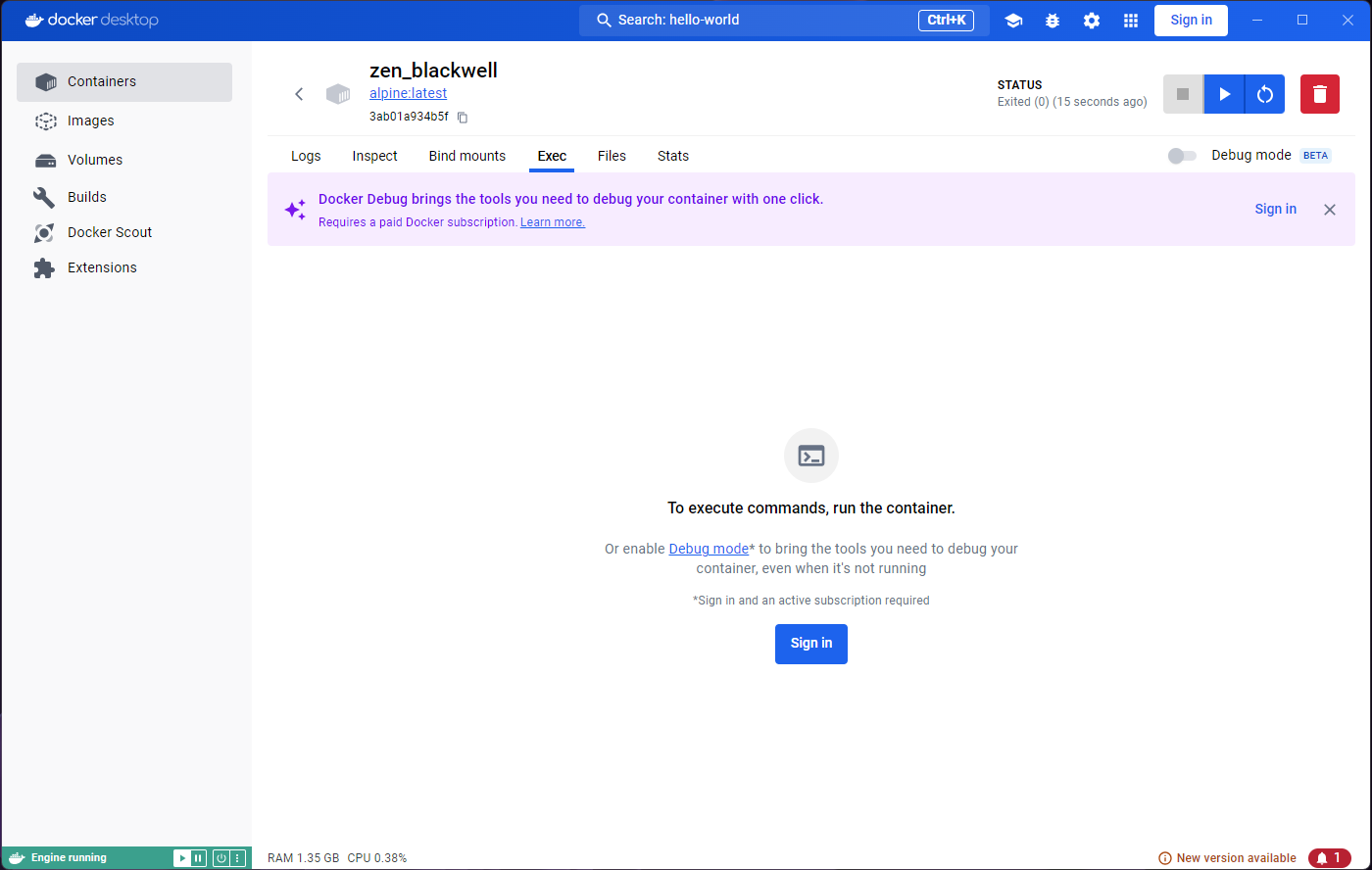Screen dimensions: 1372x870
Task: Click the engine power button in status bar
Action: click(x=221, y=858)
